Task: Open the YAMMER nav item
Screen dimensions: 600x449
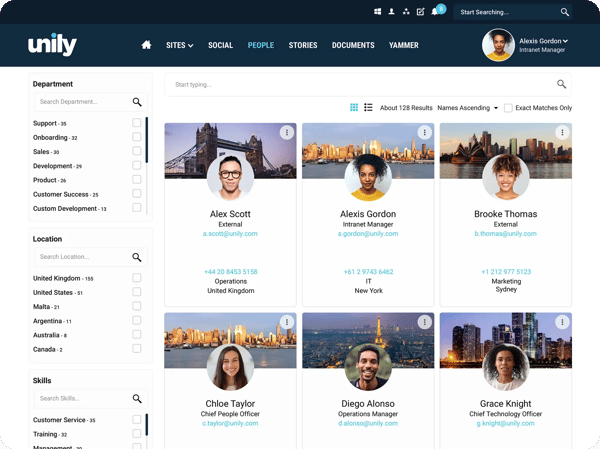Action: coord(404,45)
